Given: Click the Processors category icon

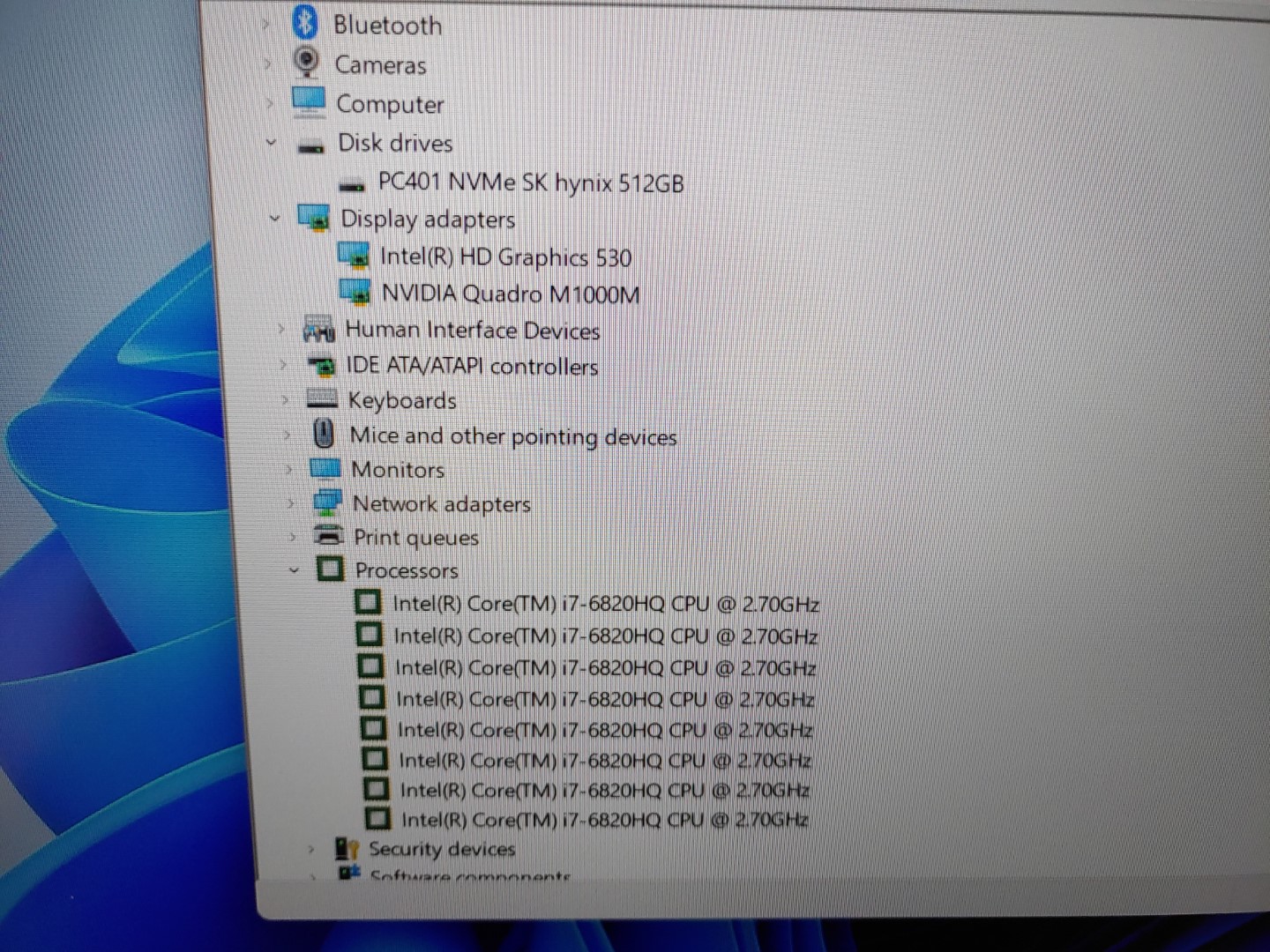Looking at the screenshot, I should pos(330,569).
